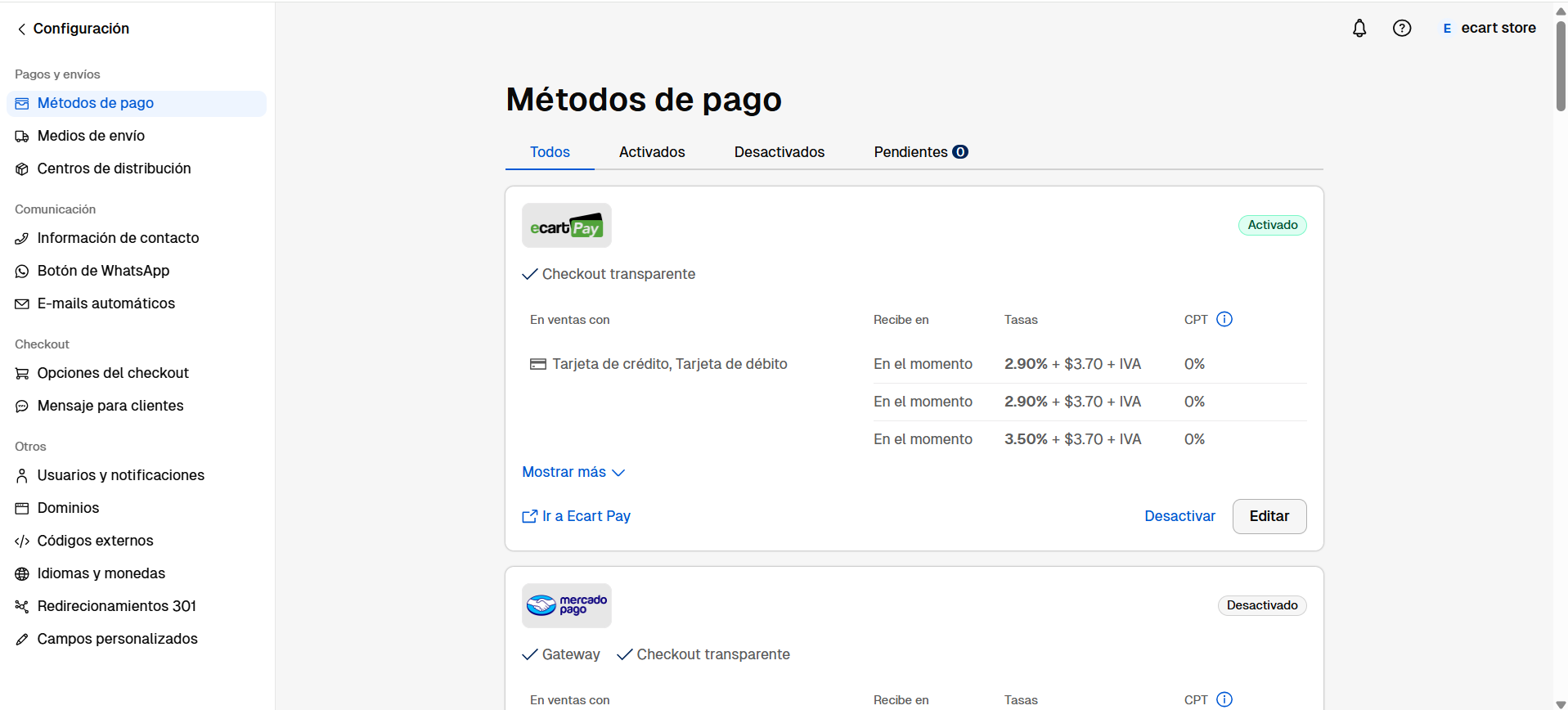Click the Campos personalizados pencil icon
The width and height of the screenshot is (1568, 710).
22,640
